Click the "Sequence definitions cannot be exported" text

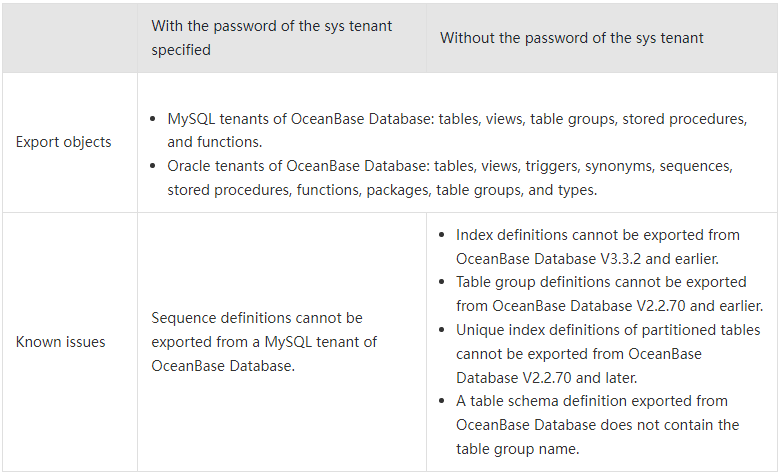pyautogui.click(x=257, y=318)
